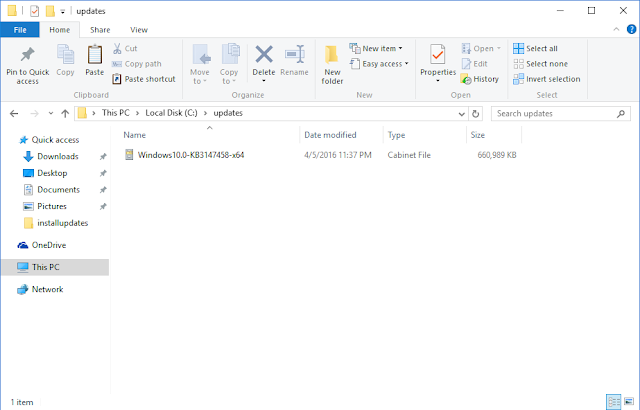
Task: Select OneDrive in navigation pane
Action: (x=49, y=245)
